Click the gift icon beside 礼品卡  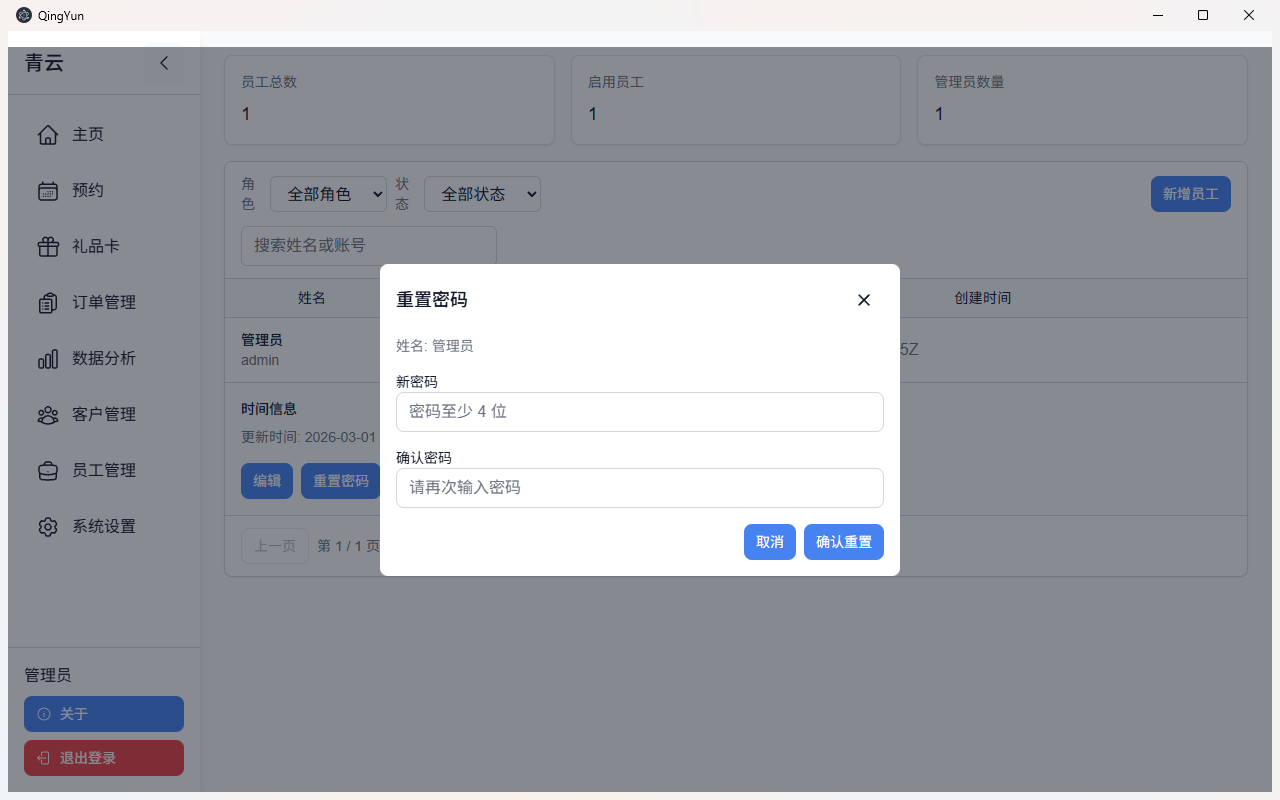click(x=48, y=246)
